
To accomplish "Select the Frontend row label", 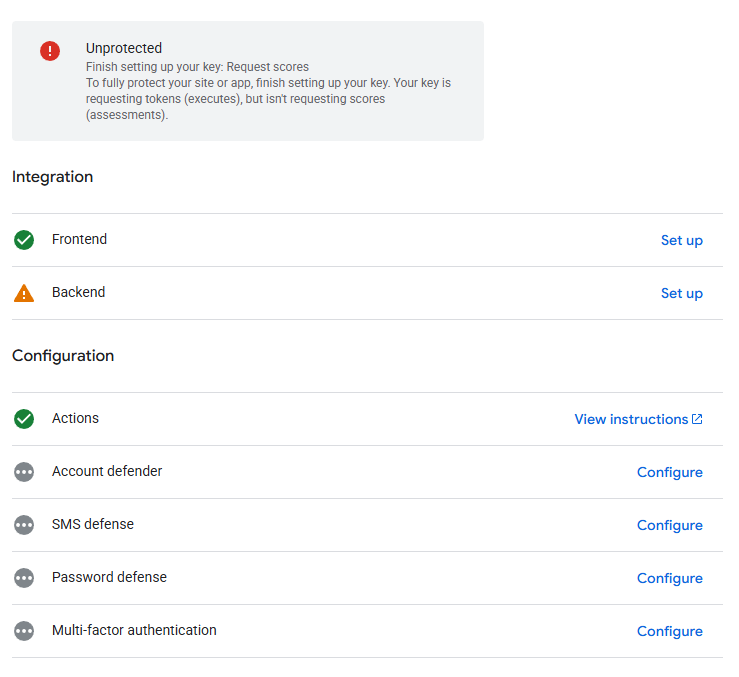I will click(x=79, y=239).
